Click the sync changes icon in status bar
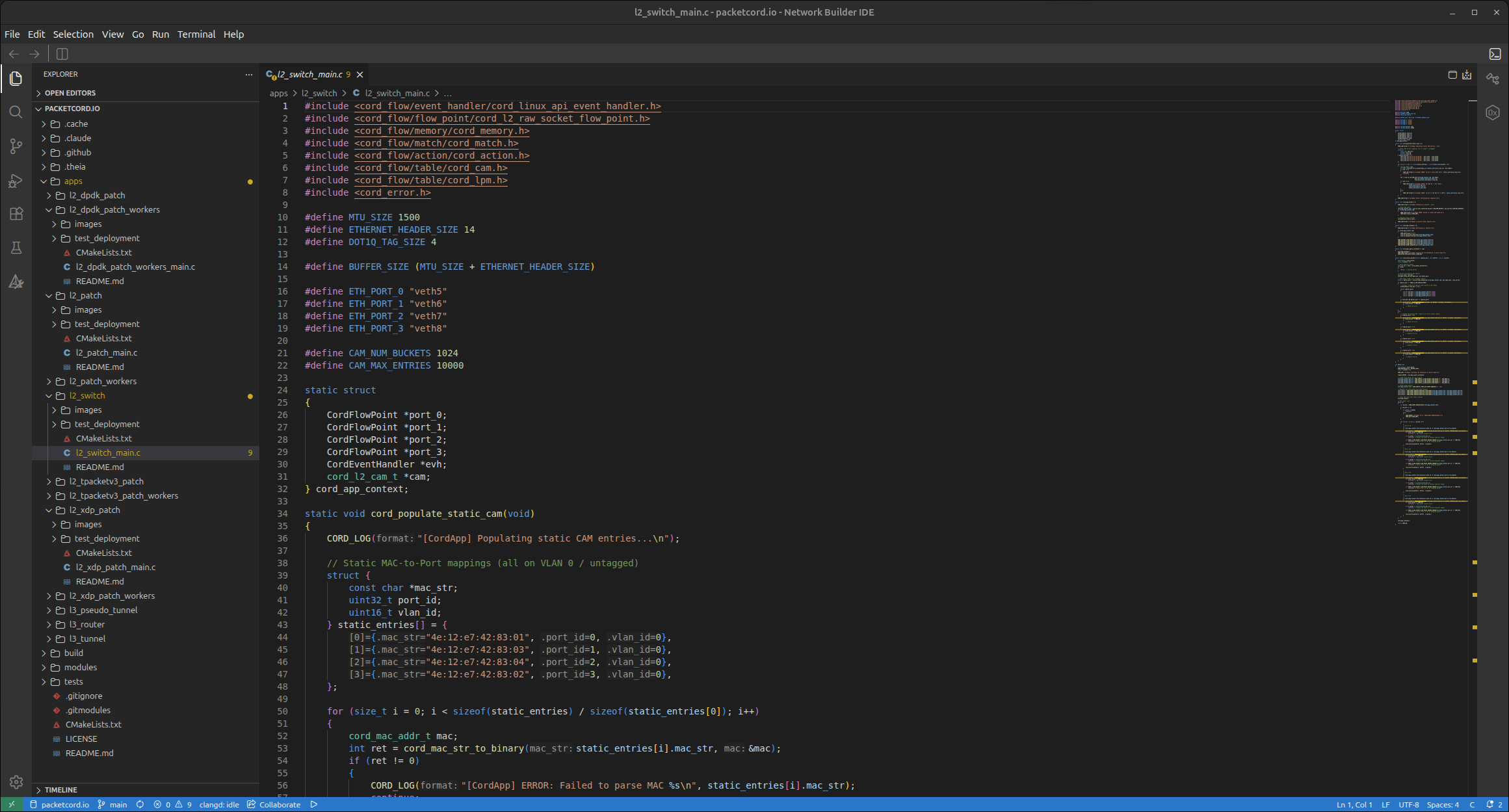 coord(140,805)
